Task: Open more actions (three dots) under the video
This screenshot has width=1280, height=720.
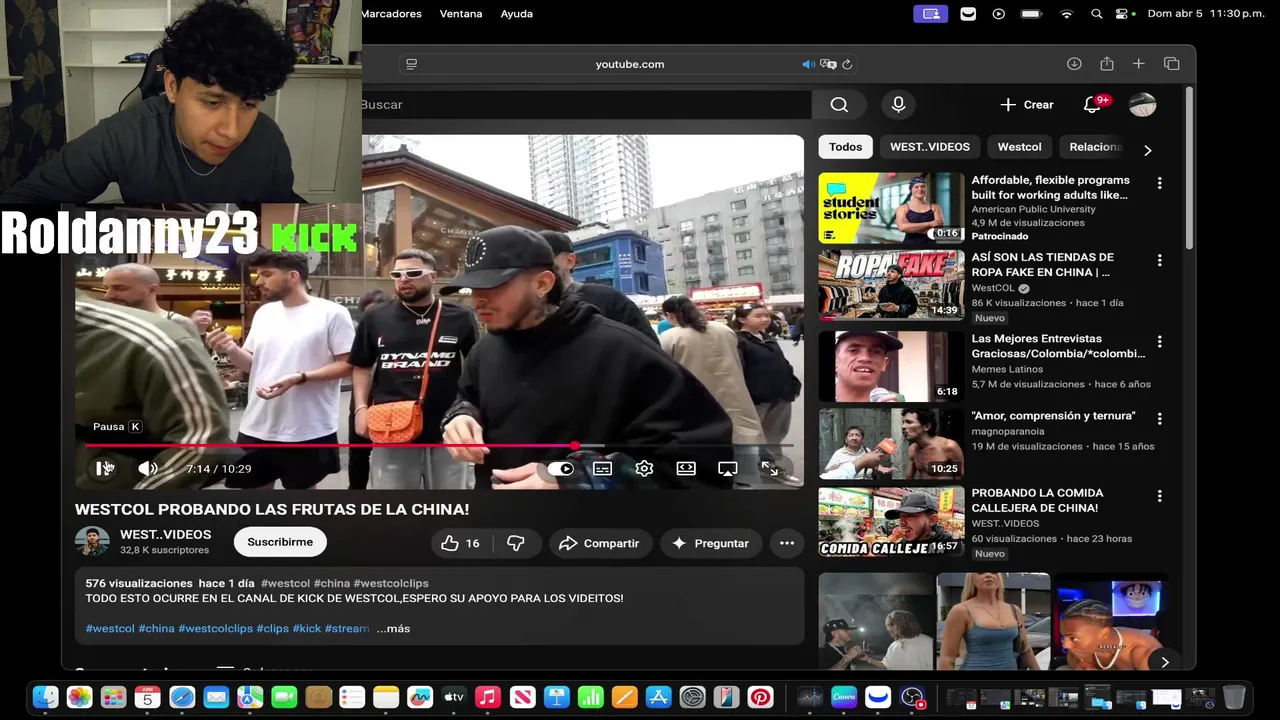Action: coord(787,543)
